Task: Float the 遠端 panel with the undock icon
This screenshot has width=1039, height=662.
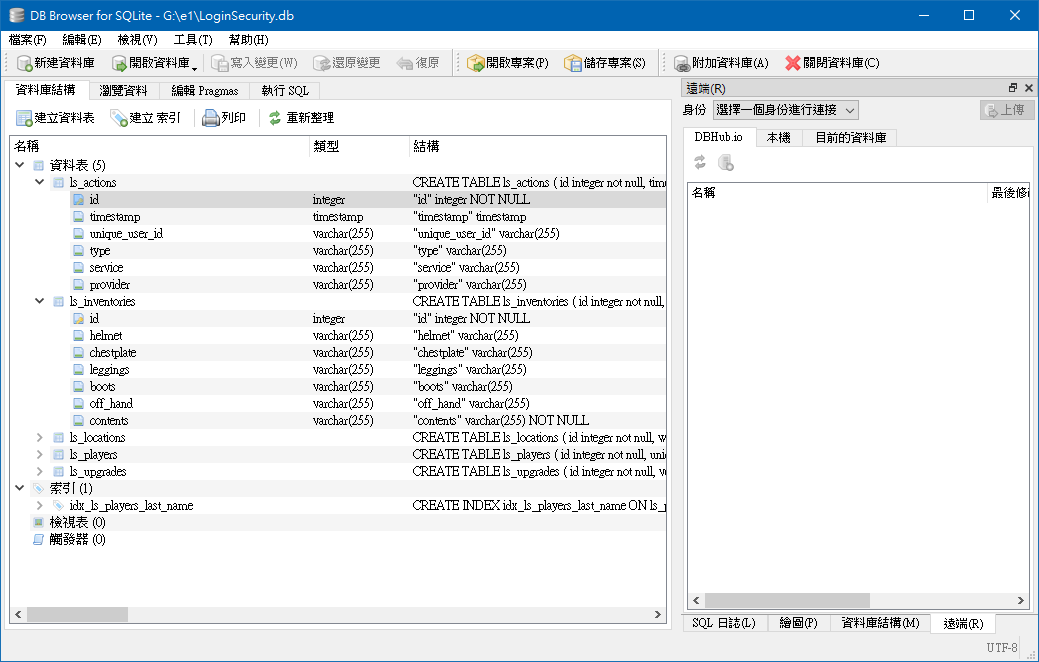Action: pyautogui.click(x=1012, y=87)
